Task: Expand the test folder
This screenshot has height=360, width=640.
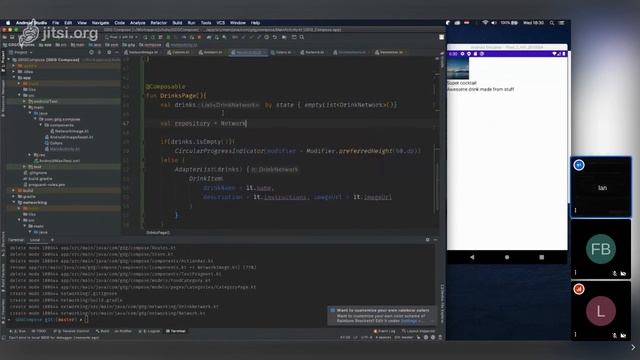Action: click(x=24, y=167)
